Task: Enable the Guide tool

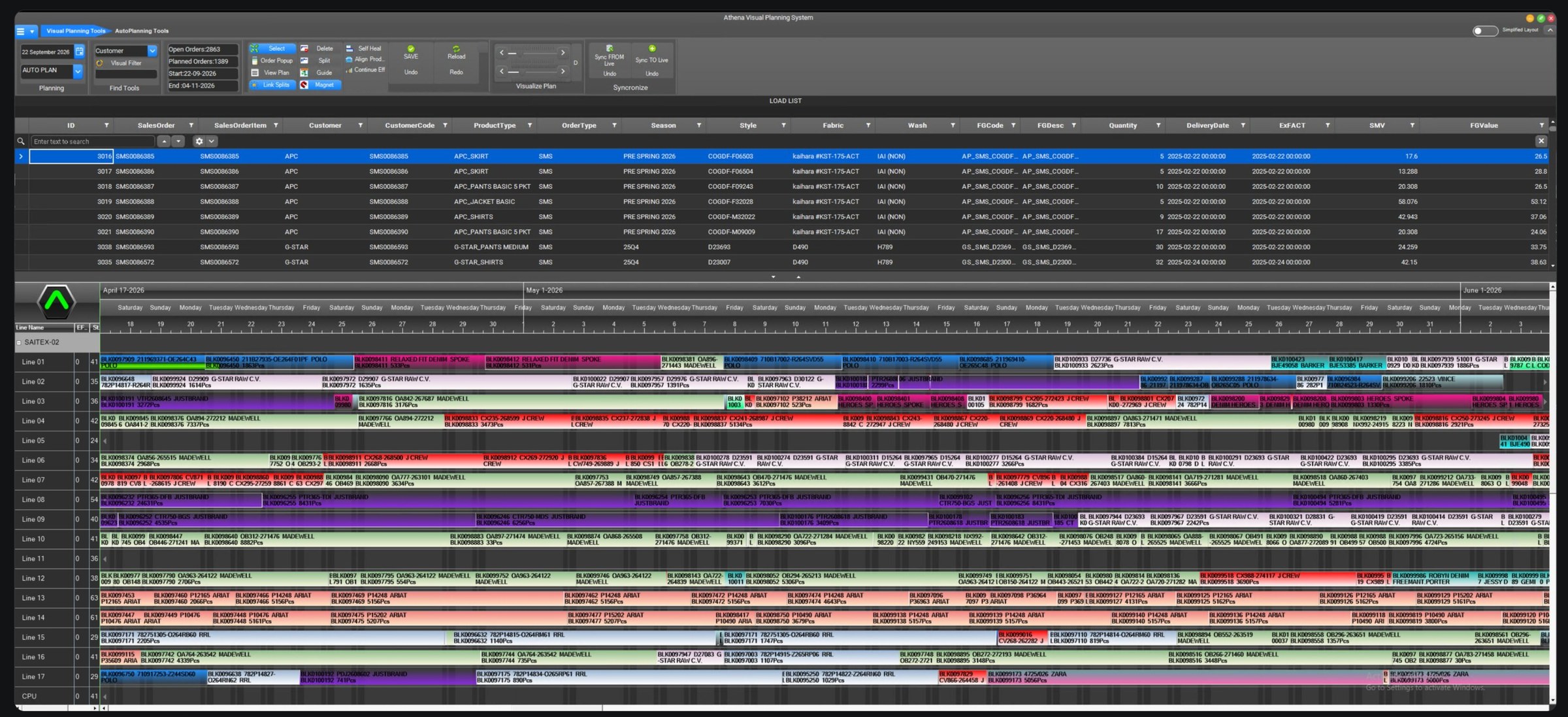Action: click(x=318, y=73)
